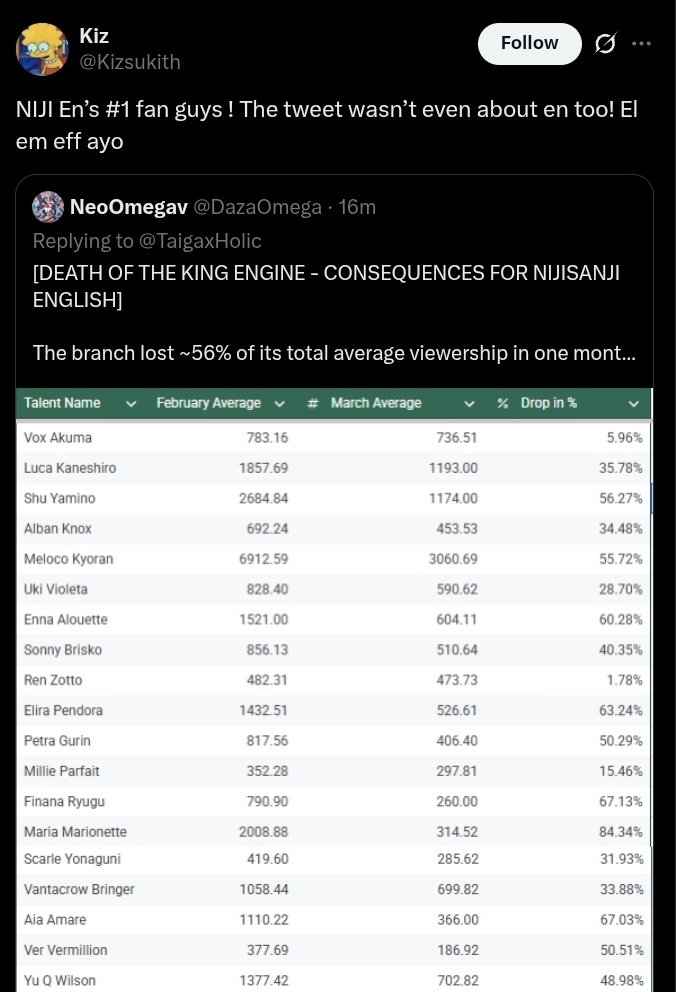Expand the Drop in % column dropdown
676x992 pixels.
point(633,404)
